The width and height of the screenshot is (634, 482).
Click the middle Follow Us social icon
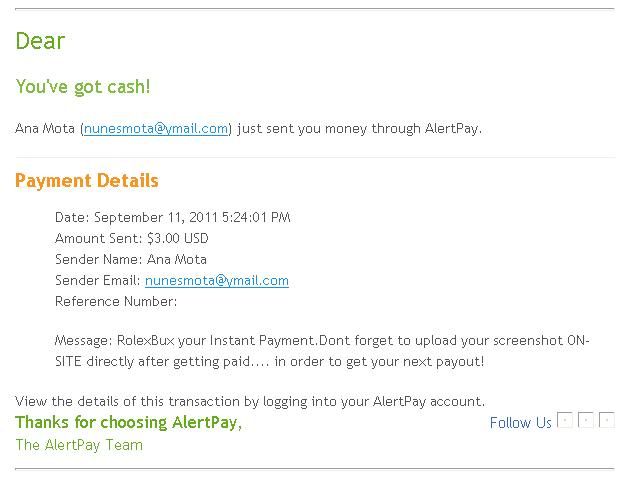(x=586, y=420)
